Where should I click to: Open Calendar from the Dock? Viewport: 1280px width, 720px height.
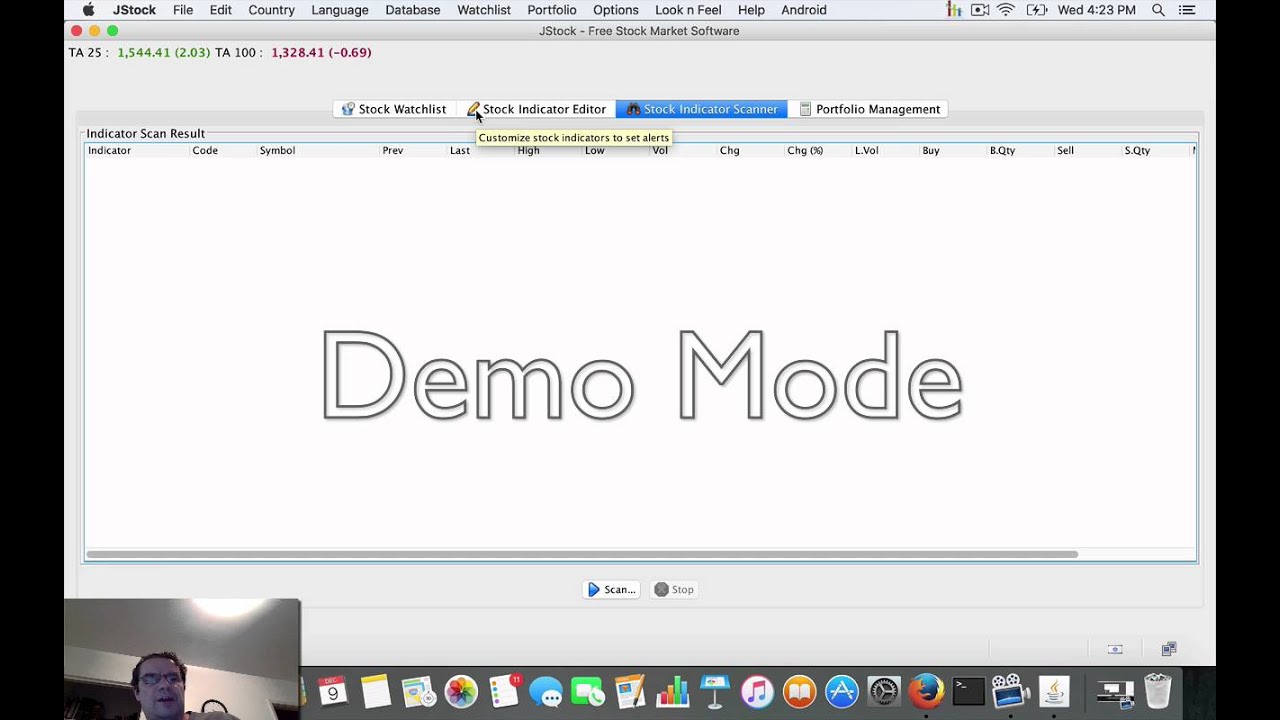point(333,691)
